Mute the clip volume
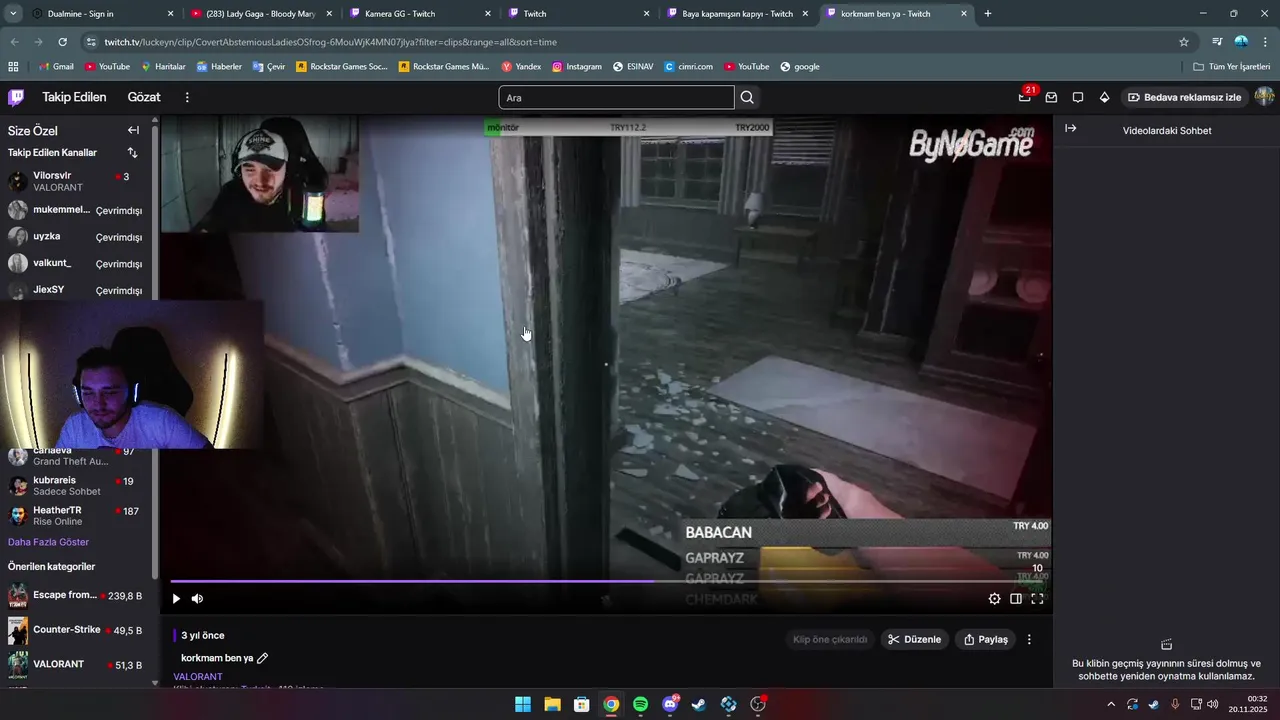This screenshot has height=720, width=1280. coord(197,599)
